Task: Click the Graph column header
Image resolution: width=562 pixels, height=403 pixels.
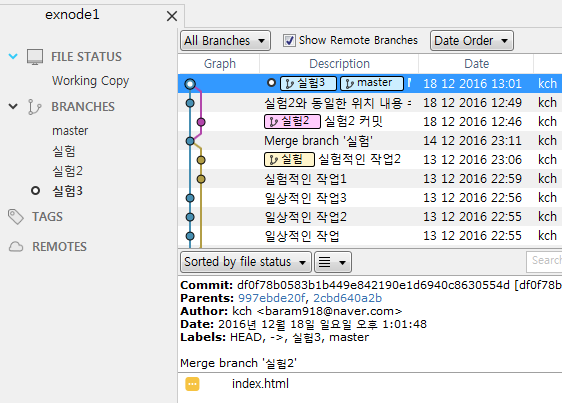Action: pyautogui.click(x=220, y=64)
